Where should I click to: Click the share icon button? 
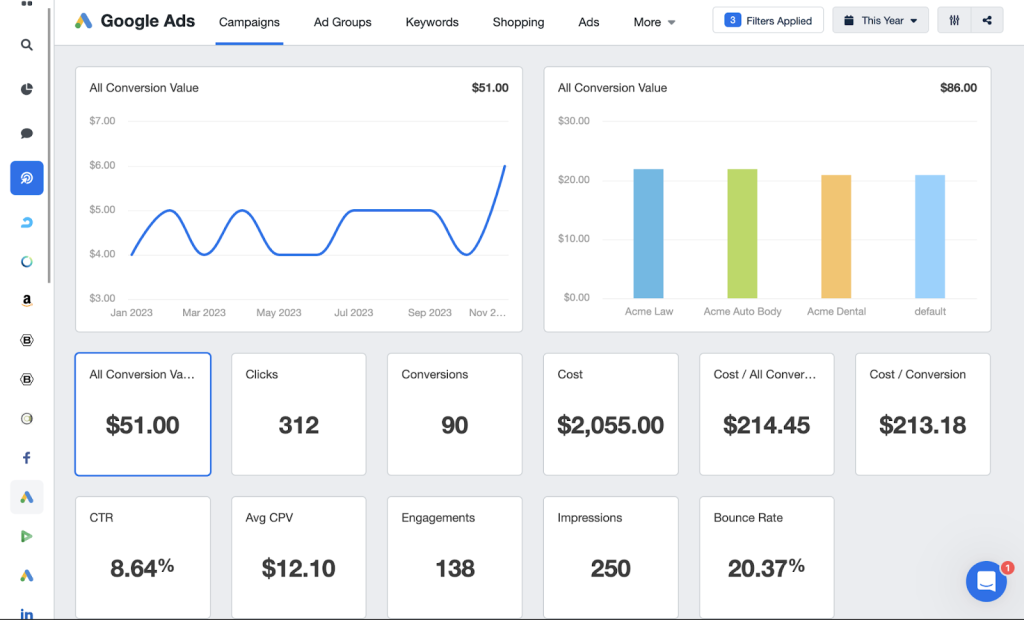point(987,20)
